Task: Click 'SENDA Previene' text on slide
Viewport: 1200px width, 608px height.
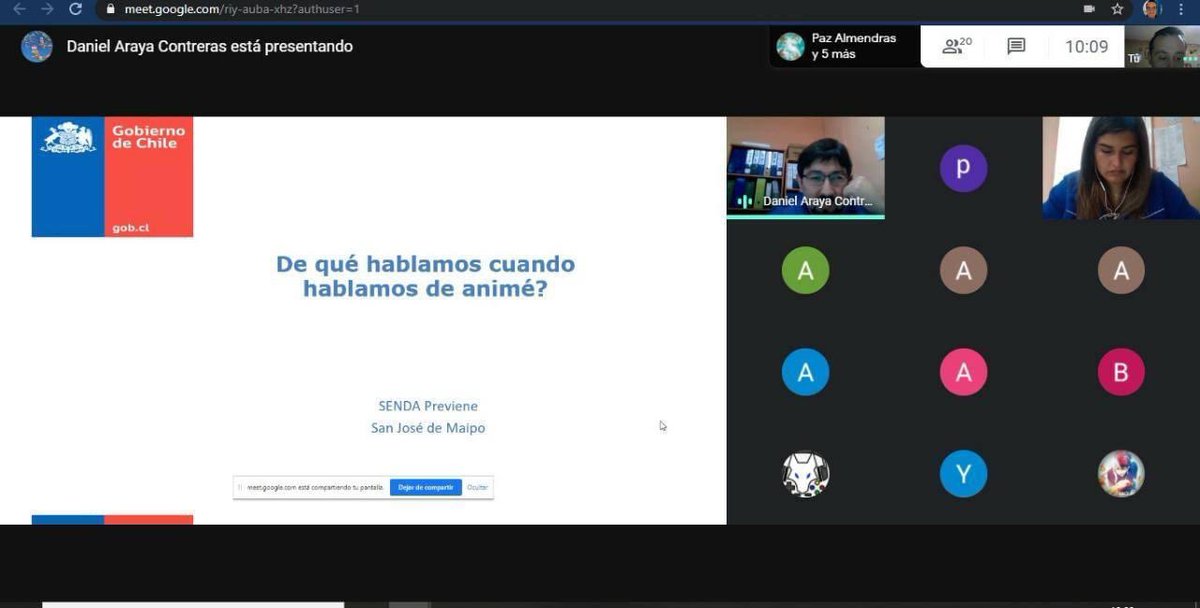Action: [428, 406]
